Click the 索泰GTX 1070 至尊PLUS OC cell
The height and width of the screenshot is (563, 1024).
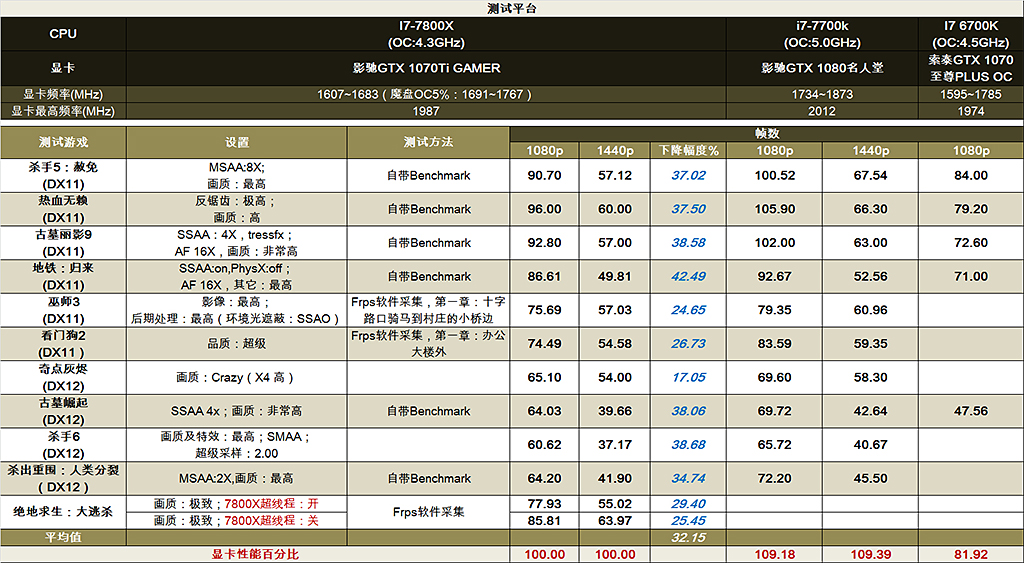(970, 68)
